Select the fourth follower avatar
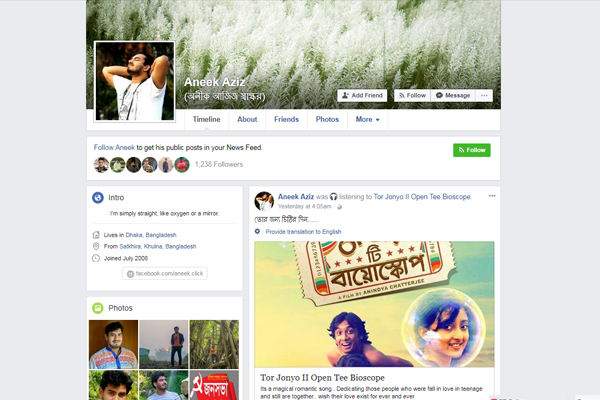This screenshot has height=400, width=600. coord(150,165)
